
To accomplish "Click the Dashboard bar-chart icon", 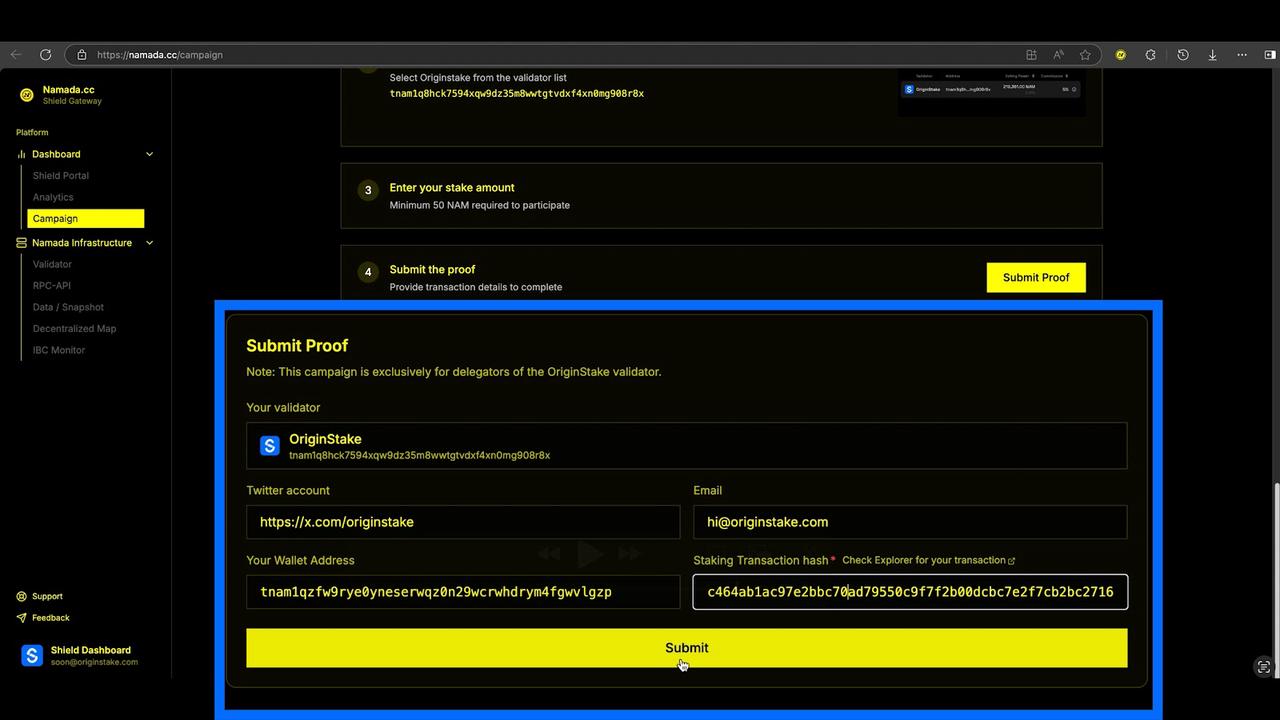I will [22, 154].
